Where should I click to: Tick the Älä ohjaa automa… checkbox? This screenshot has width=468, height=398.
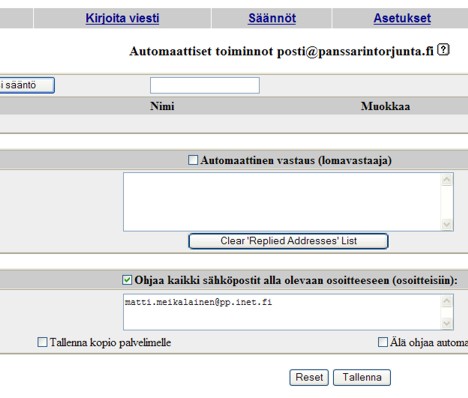point(383,342)
